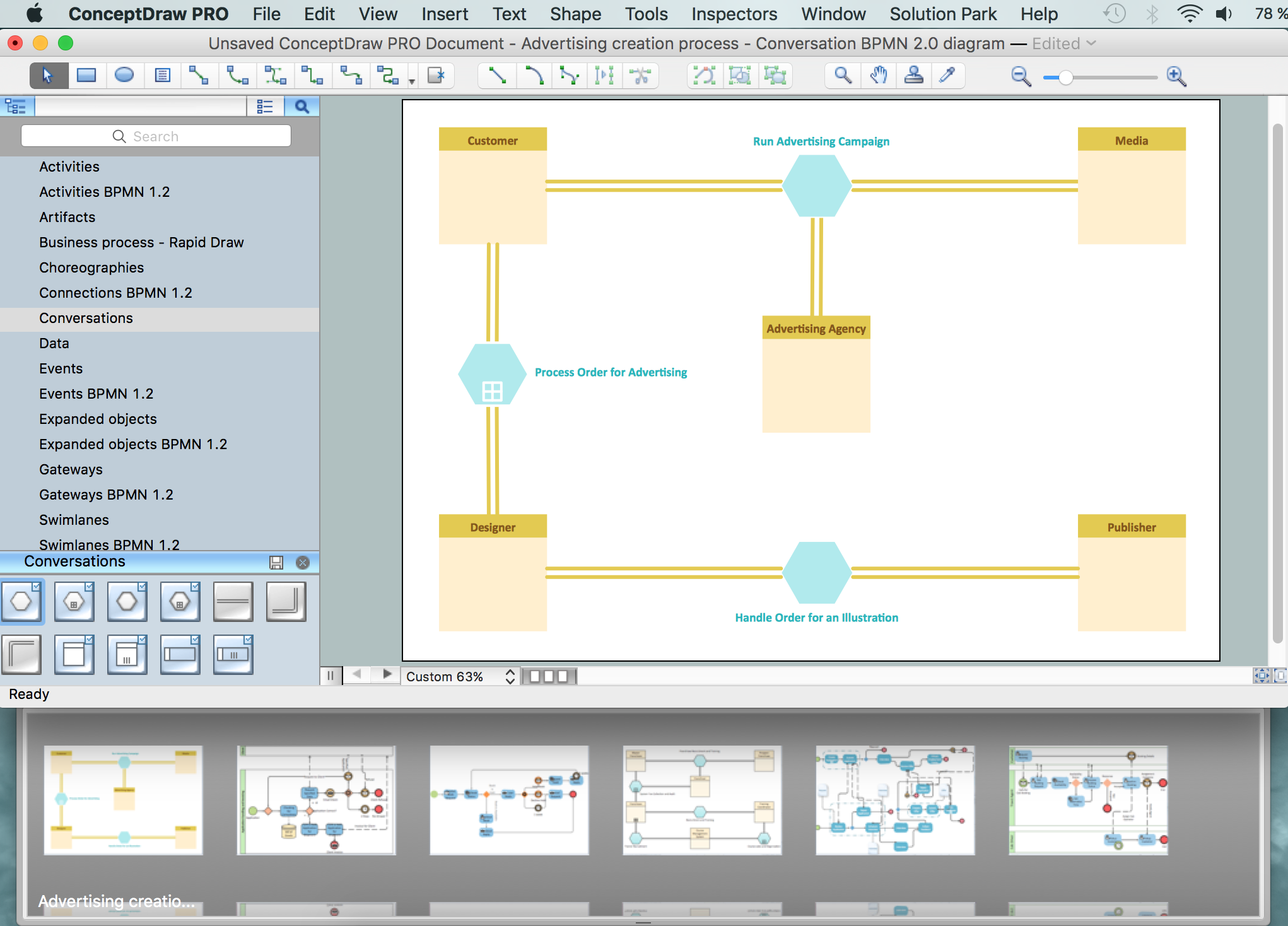Viewport: 1288px width, 926px height.
Task: Expand the Conversations category
Action: (85, 318)
